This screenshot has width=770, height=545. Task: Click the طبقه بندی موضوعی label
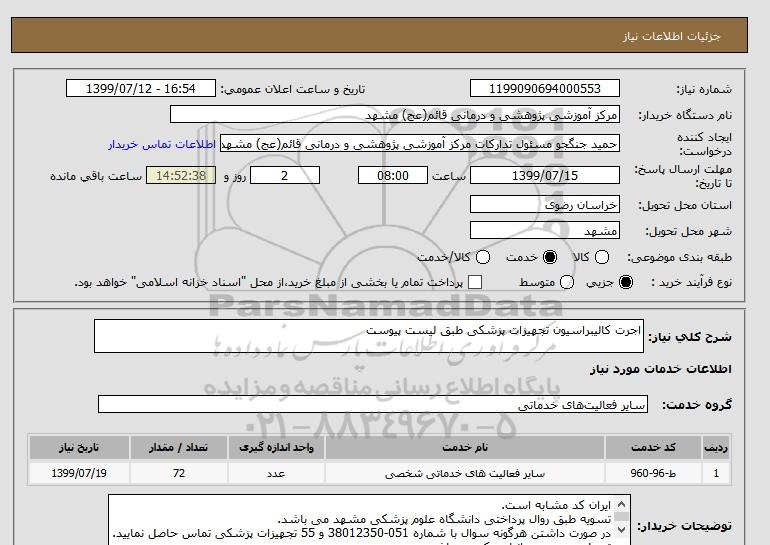pyautogui.click(x=680, y=257)
